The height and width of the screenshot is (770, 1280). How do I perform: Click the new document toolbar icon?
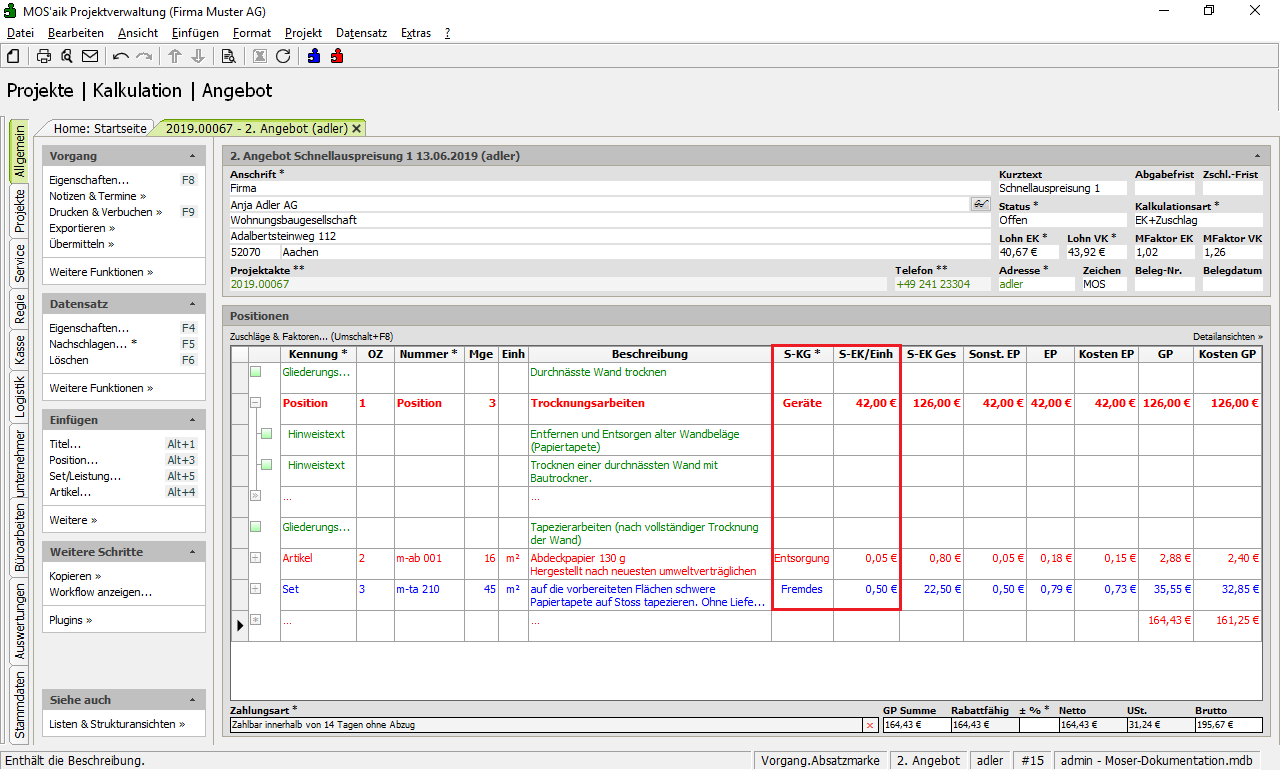point(13,56)
